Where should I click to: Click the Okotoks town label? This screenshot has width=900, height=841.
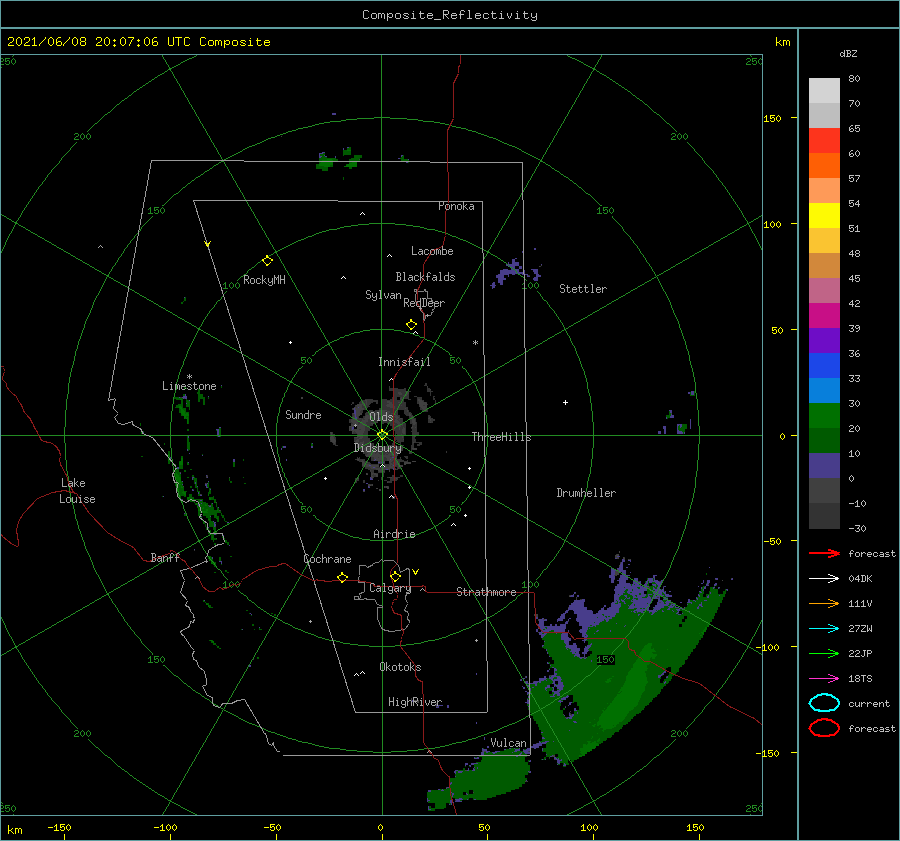[x=400, y=667]
